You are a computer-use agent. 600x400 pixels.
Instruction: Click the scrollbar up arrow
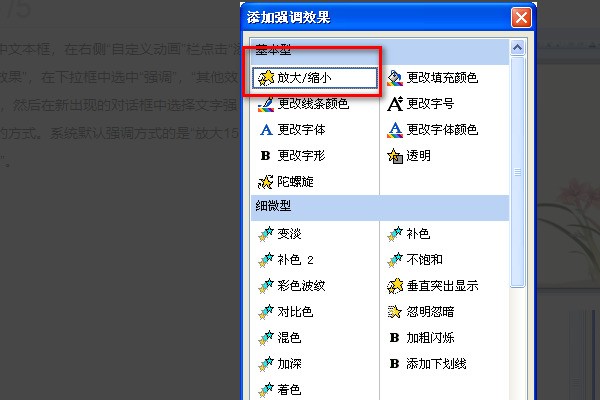pyautogui.click(x=517, y=47)
